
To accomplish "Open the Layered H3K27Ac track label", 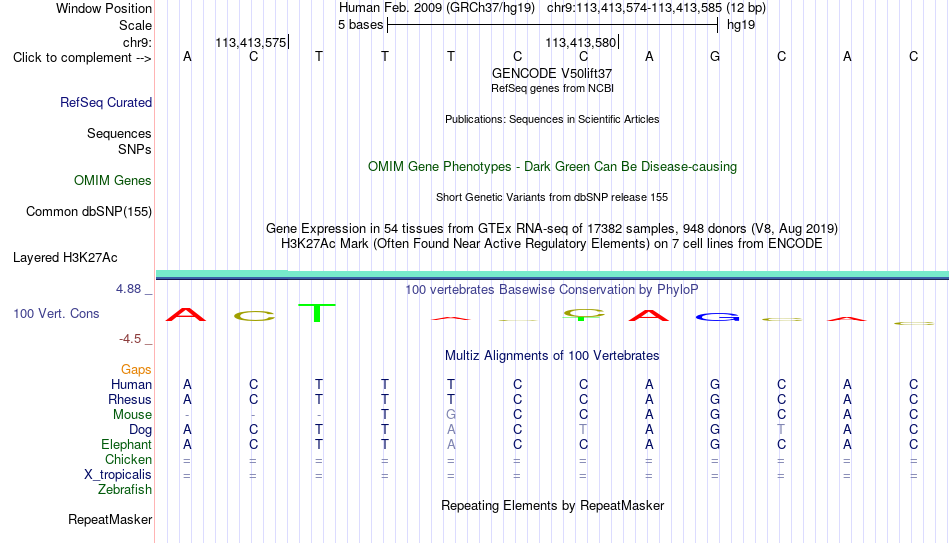I will click(65, 258).
